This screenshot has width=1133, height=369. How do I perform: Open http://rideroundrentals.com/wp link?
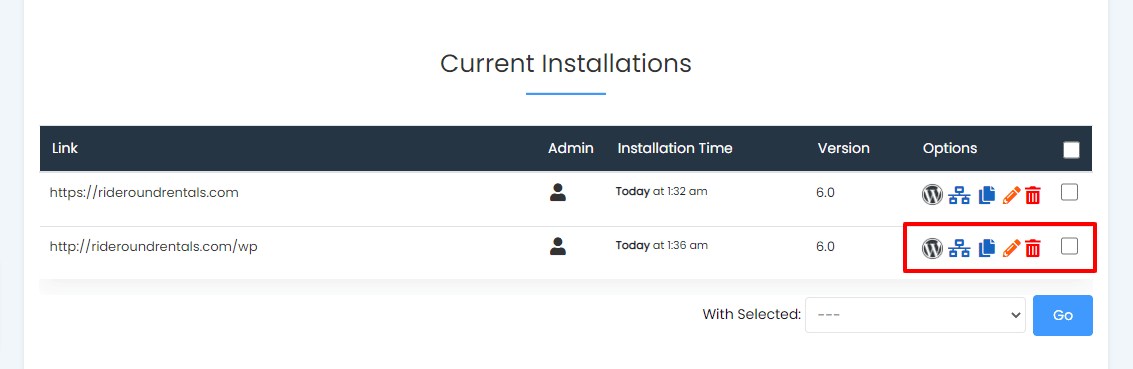point(154,246)
